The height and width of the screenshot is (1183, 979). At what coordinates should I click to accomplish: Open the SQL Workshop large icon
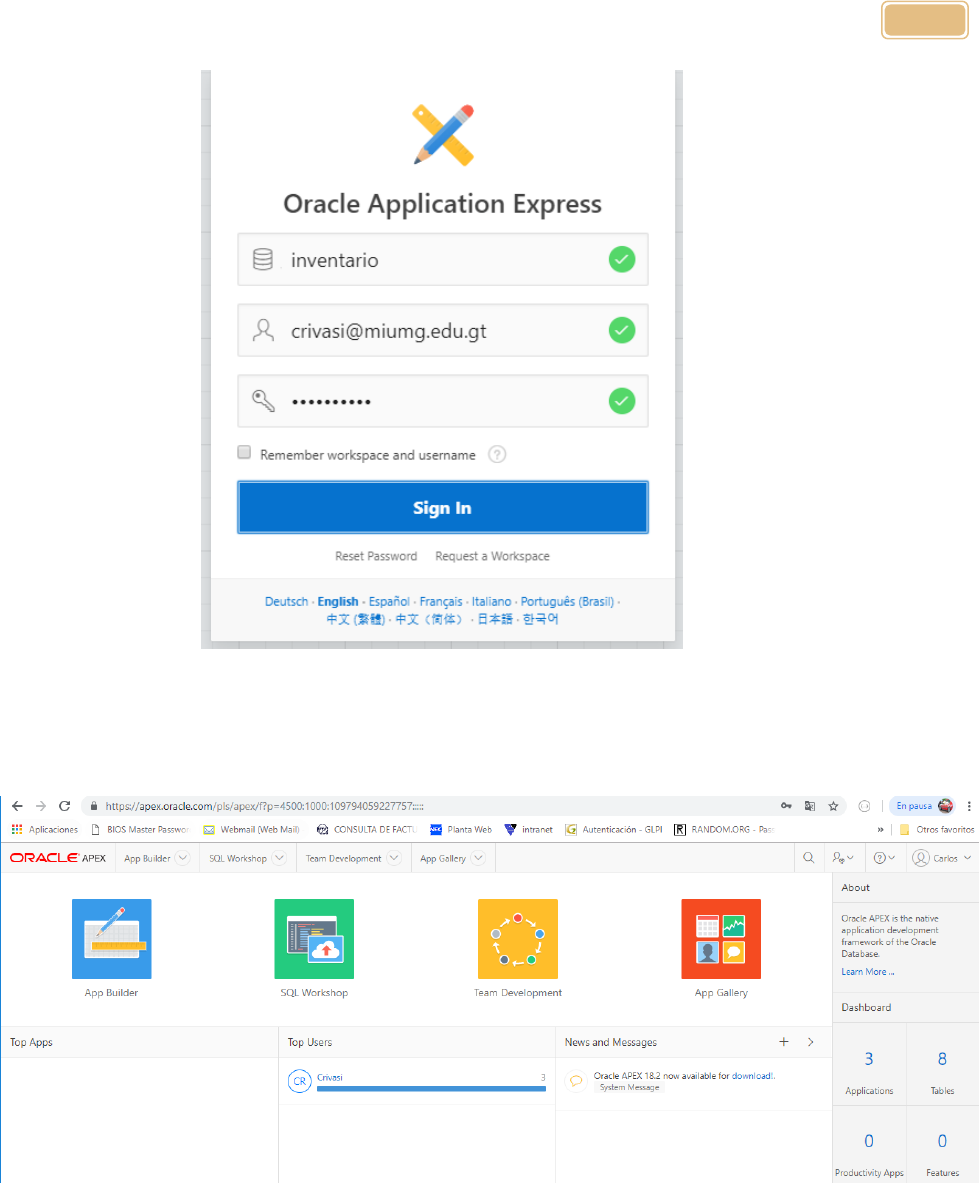click(x=314, y=939)
